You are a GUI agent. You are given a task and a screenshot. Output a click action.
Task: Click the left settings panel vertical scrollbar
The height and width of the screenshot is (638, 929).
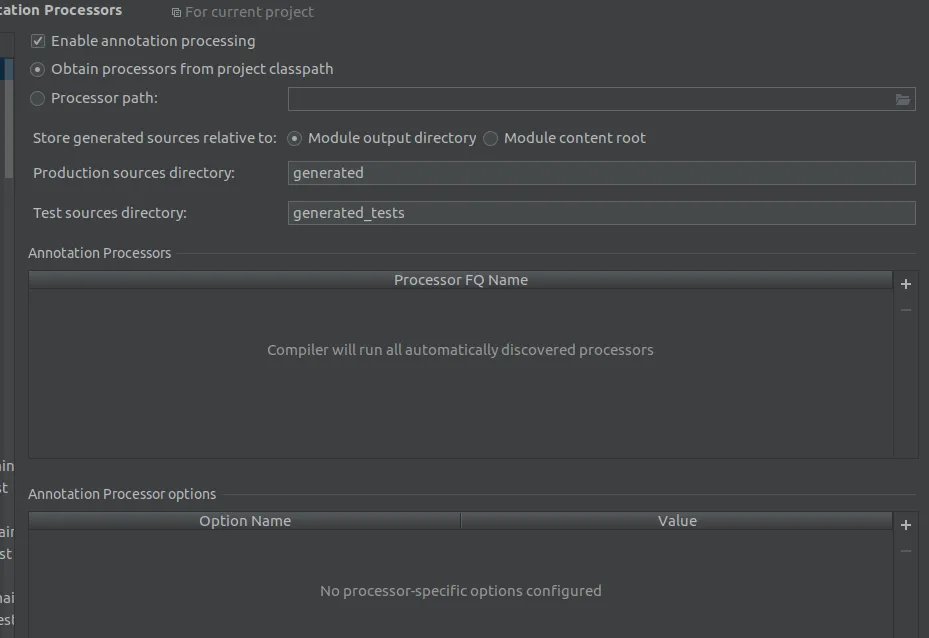[x=10, y=120]
